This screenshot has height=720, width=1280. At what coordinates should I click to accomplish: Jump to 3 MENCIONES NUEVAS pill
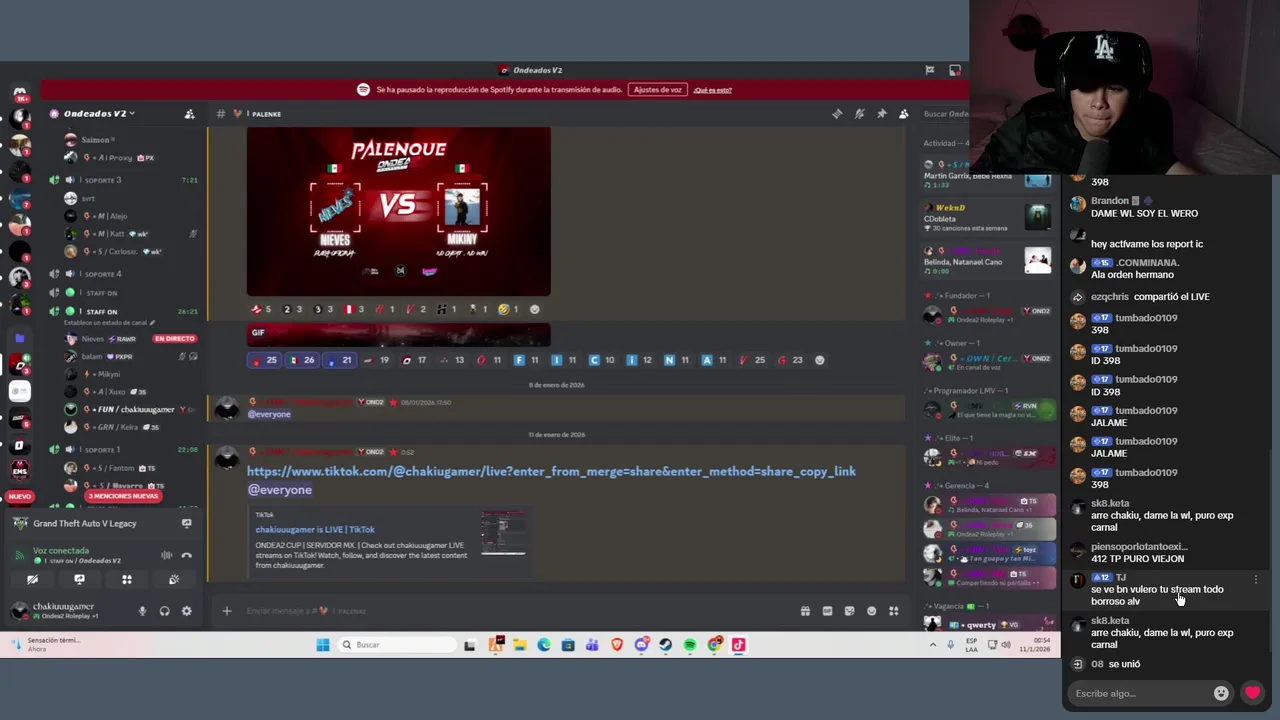(122, 496)
